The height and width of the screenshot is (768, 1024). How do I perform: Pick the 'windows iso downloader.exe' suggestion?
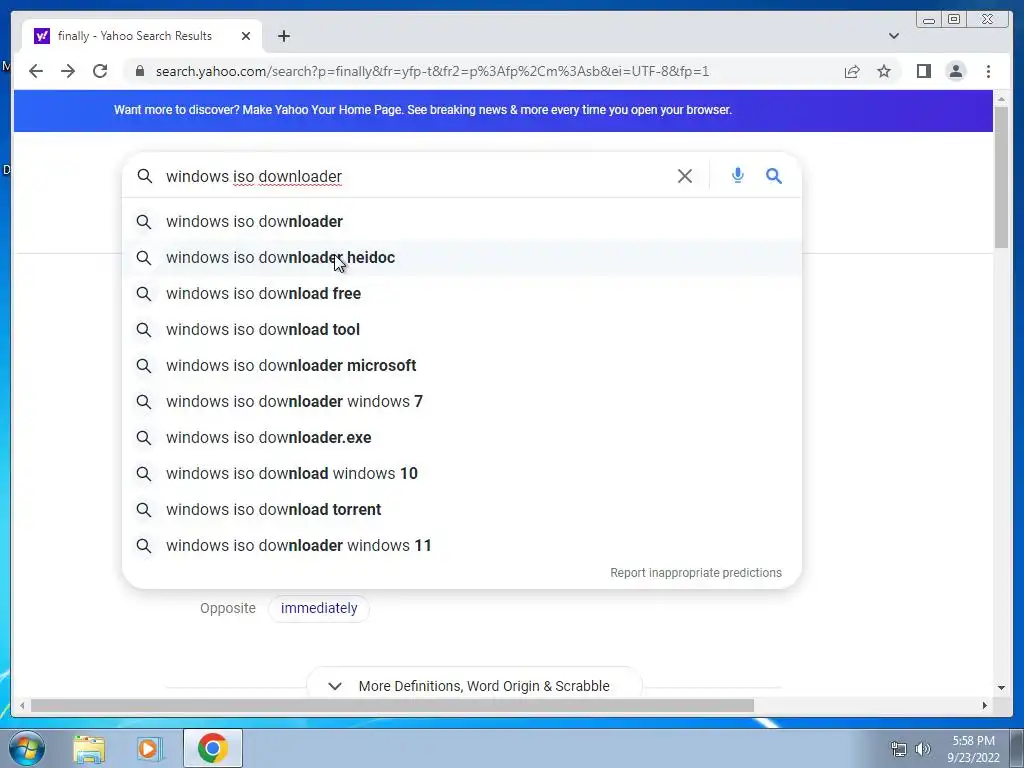pyautogui.click(x=462, y=438)
